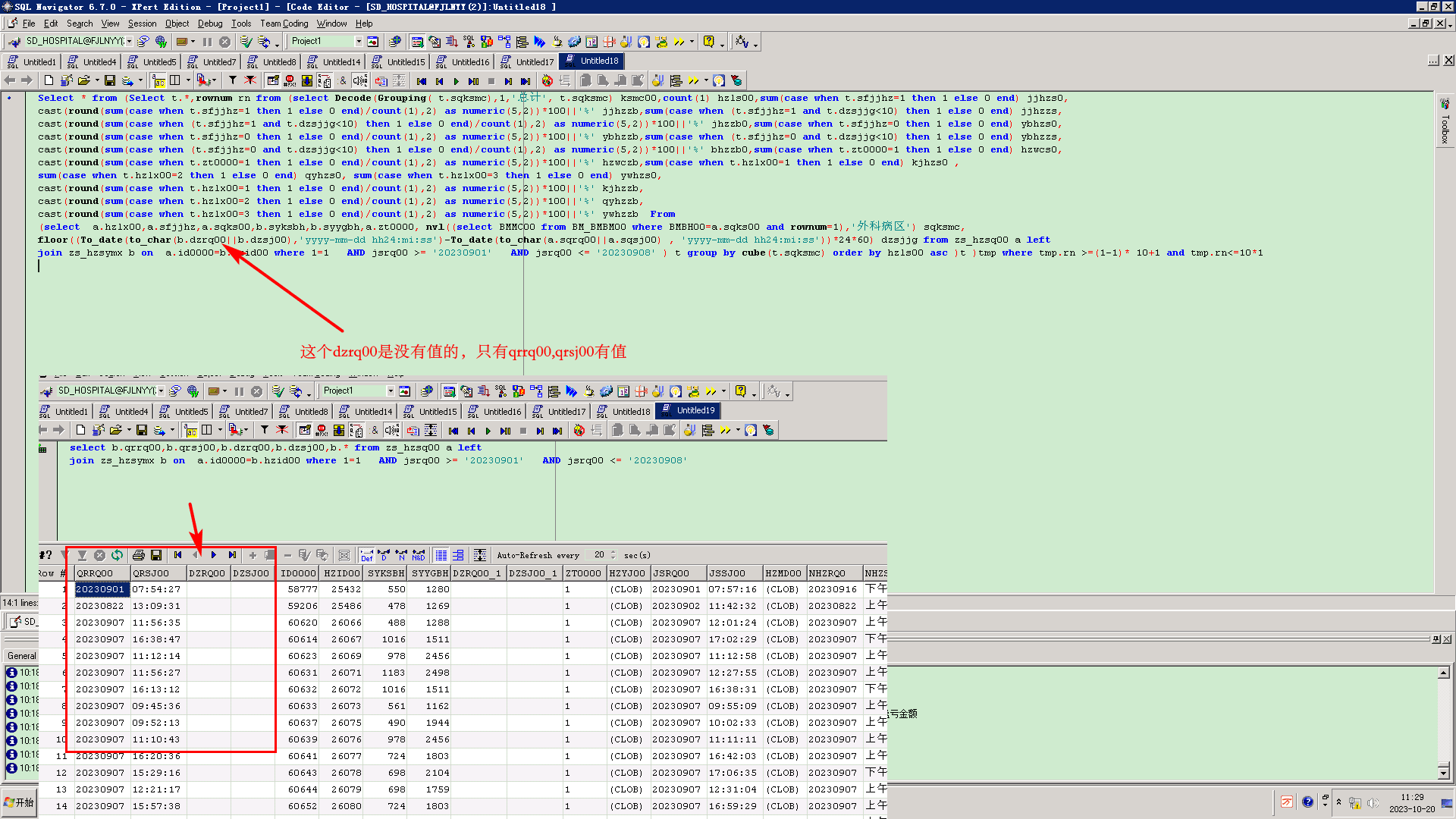Toggle the N&D display mode button
1456x819 pixels.
pos(419,555)
